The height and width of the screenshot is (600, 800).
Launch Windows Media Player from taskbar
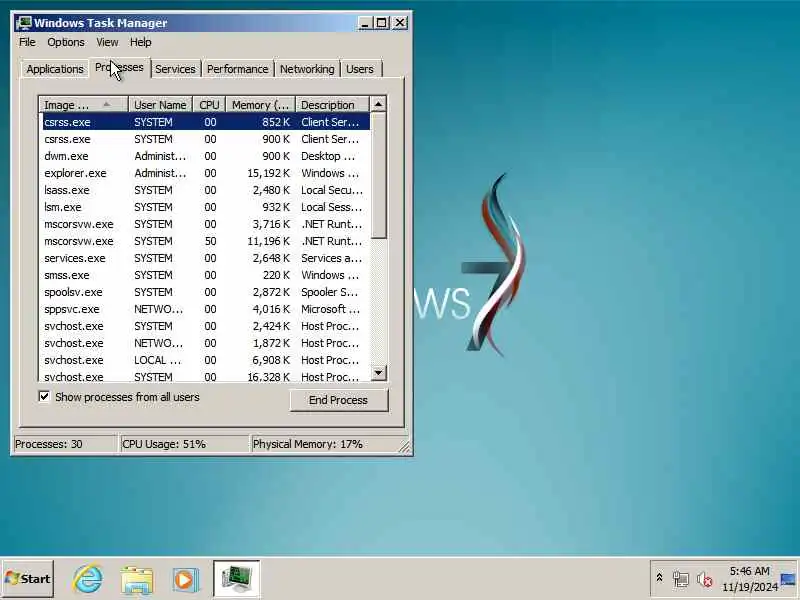pos(184,580)
